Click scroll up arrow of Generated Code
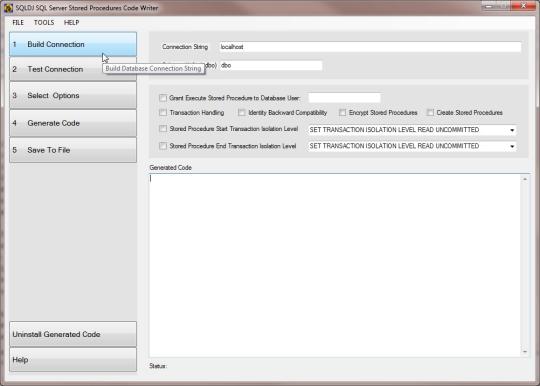This screenshot has height=386, width=540. coord(525,179)
